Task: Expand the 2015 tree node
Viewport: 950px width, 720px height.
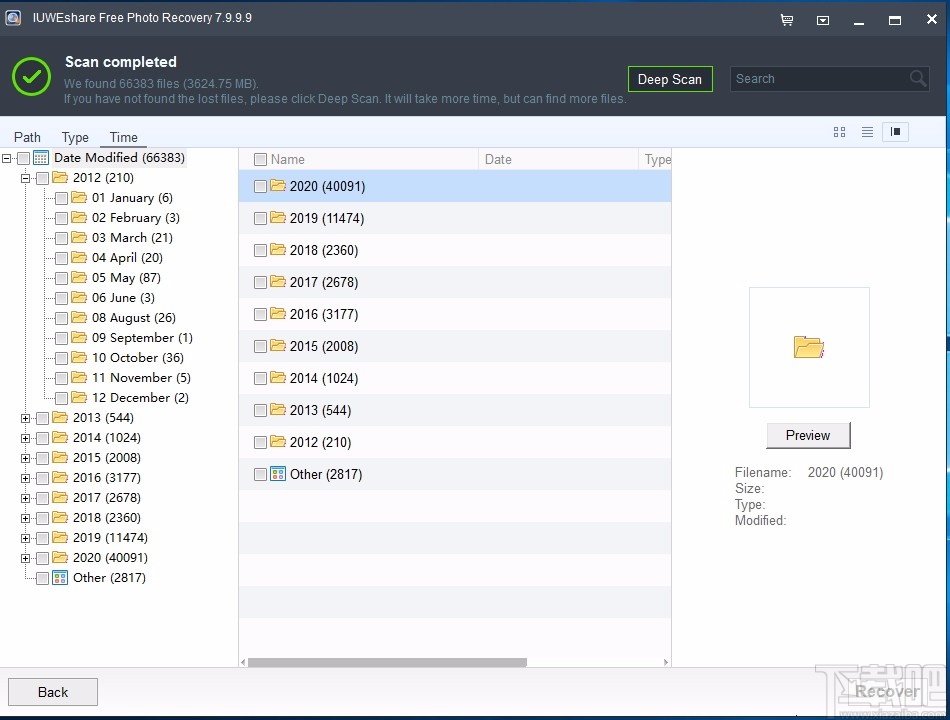Action: [25, 458]
